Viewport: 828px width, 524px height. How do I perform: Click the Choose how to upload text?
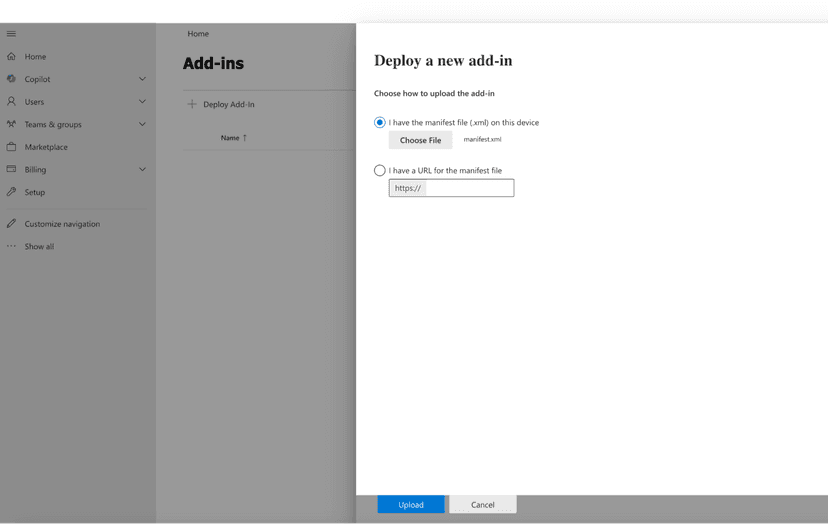coord(434,93)
